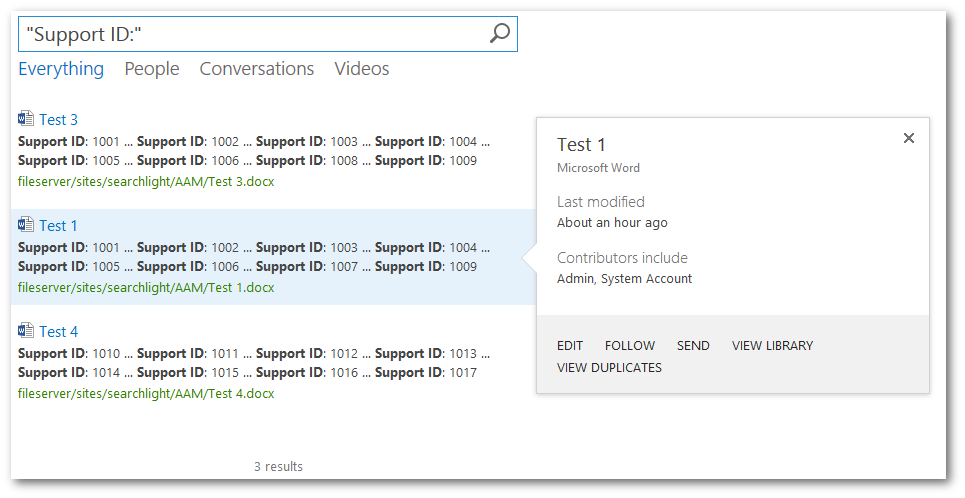Click the Word icon beside Test 4
Screen dimensions: 965x498
[26, 331]
